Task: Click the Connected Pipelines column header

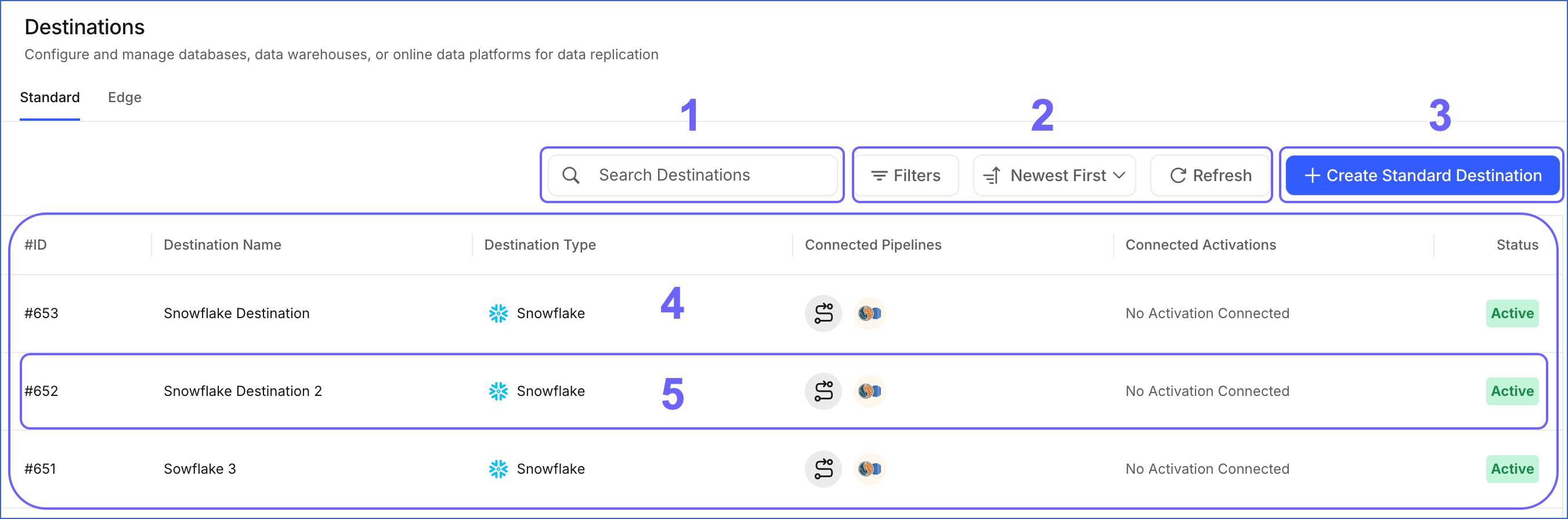Action: (873, 245)
